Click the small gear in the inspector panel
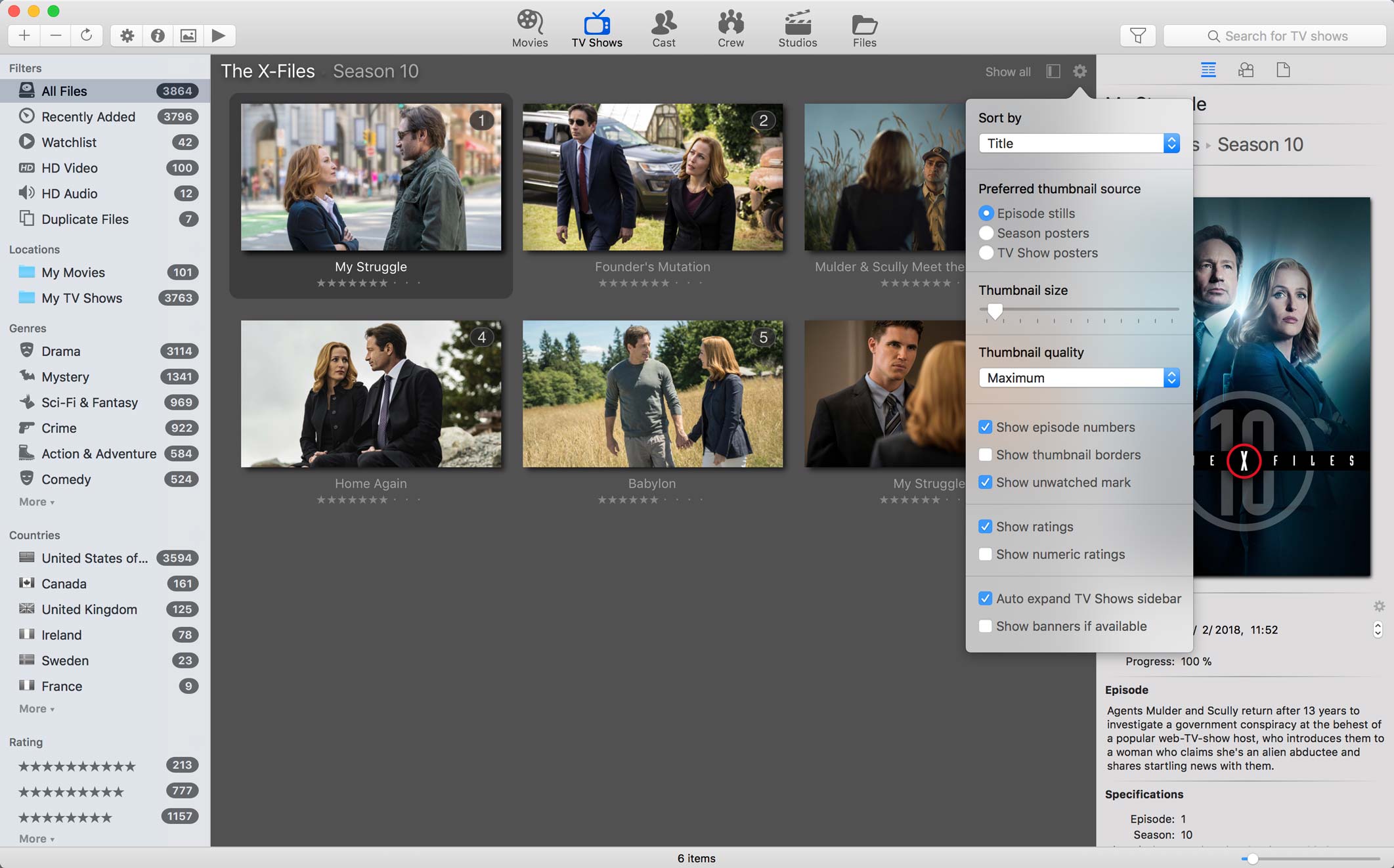The image size is (1394, 868). [1379, 606]
